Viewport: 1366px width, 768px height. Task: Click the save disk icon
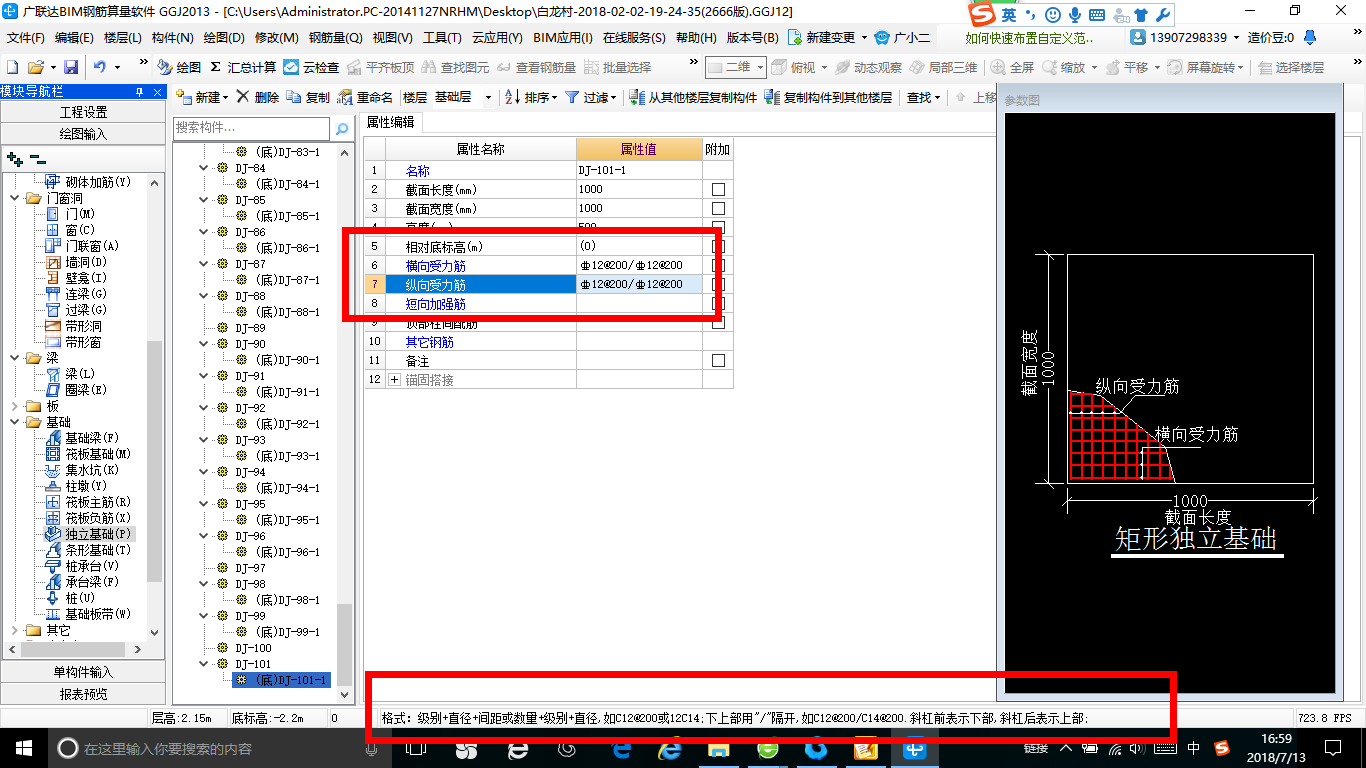tap(71, 67)
